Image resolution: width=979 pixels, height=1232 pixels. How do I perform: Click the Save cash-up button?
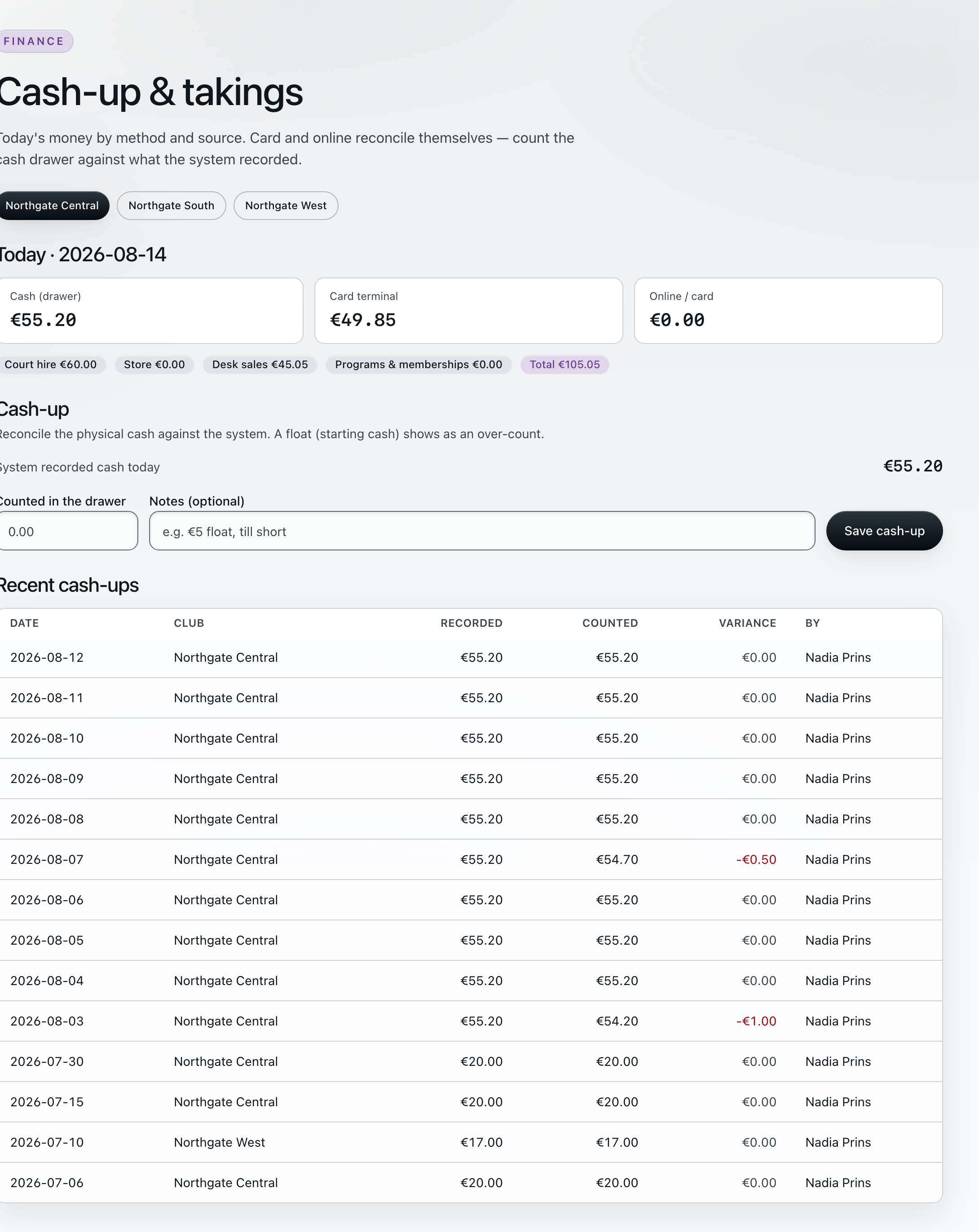click(884, 531)
